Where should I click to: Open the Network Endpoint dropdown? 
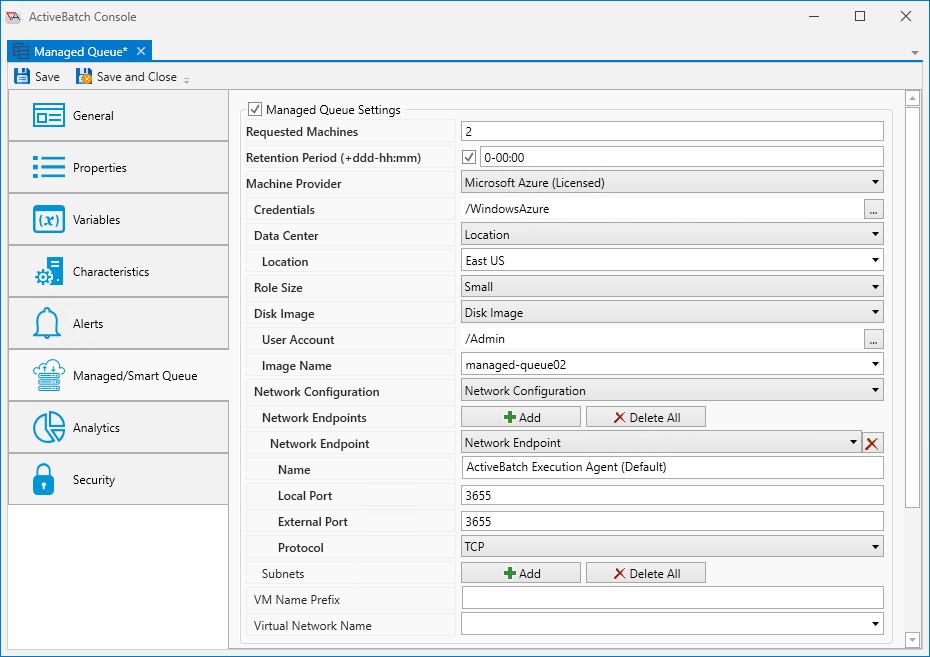(661, 442)
